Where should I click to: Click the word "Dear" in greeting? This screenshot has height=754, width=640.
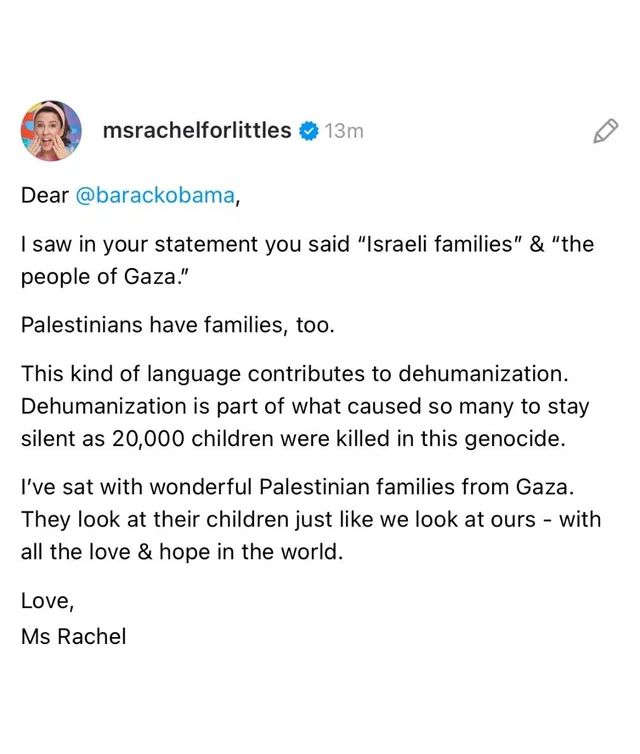pos(45,196)
